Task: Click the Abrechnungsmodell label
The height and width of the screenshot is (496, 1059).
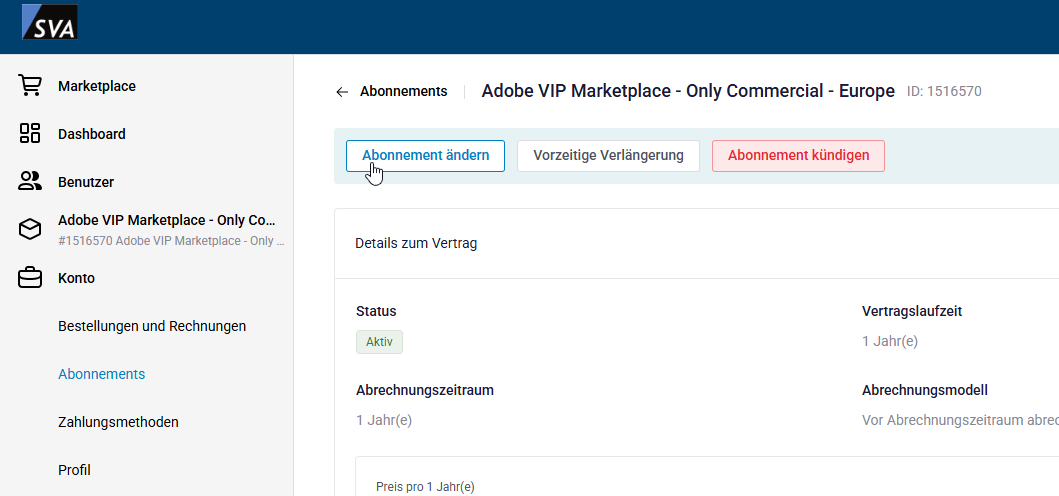Action: (x=925, y=391)
